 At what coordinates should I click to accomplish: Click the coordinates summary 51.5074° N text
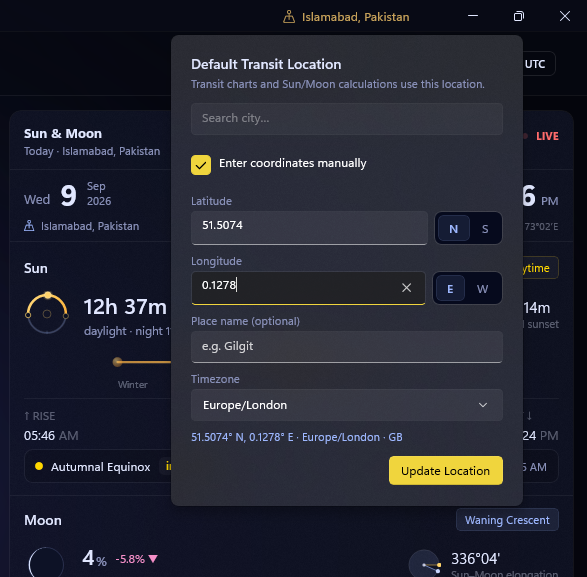pos(296,437)
